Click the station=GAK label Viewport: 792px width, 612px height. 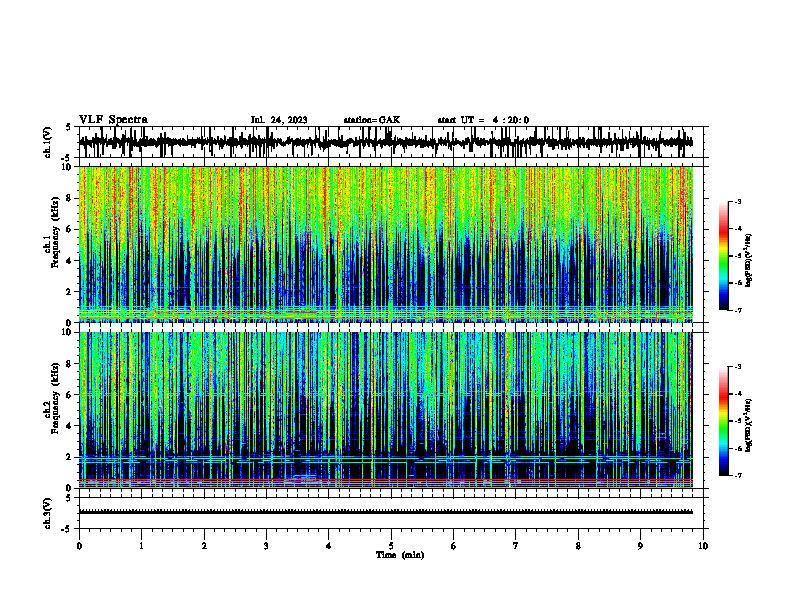tap(372, 120)
